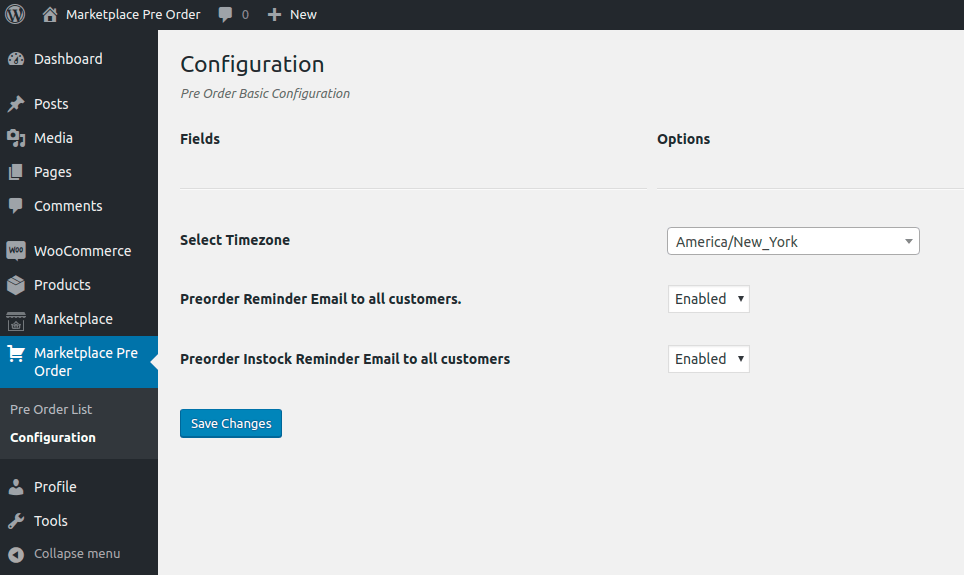The image size is (964, 575).
Task: Click the Save Changes button
Action: (x=231, y=424)
